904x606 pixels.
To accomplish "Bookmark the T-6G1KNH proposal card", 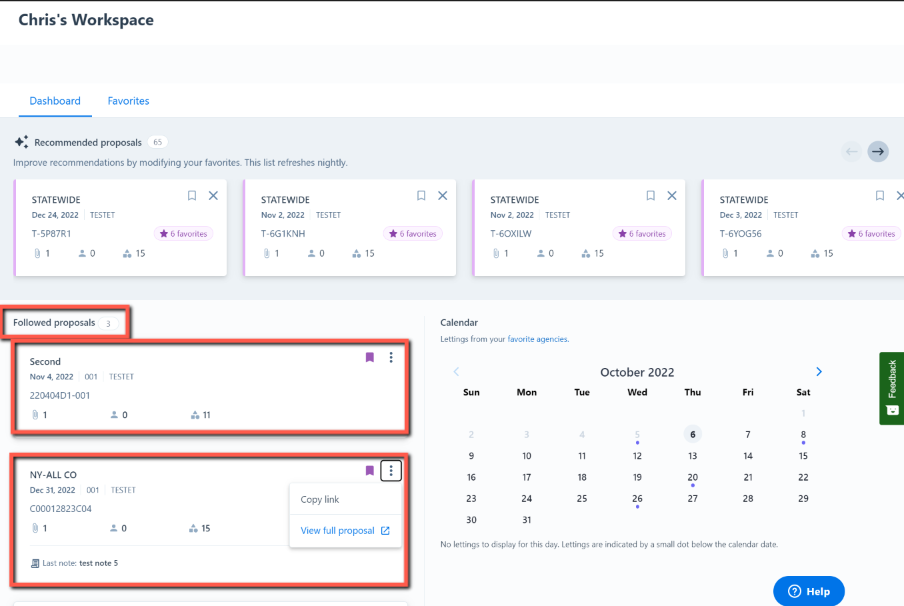I will tap(421, 196).
